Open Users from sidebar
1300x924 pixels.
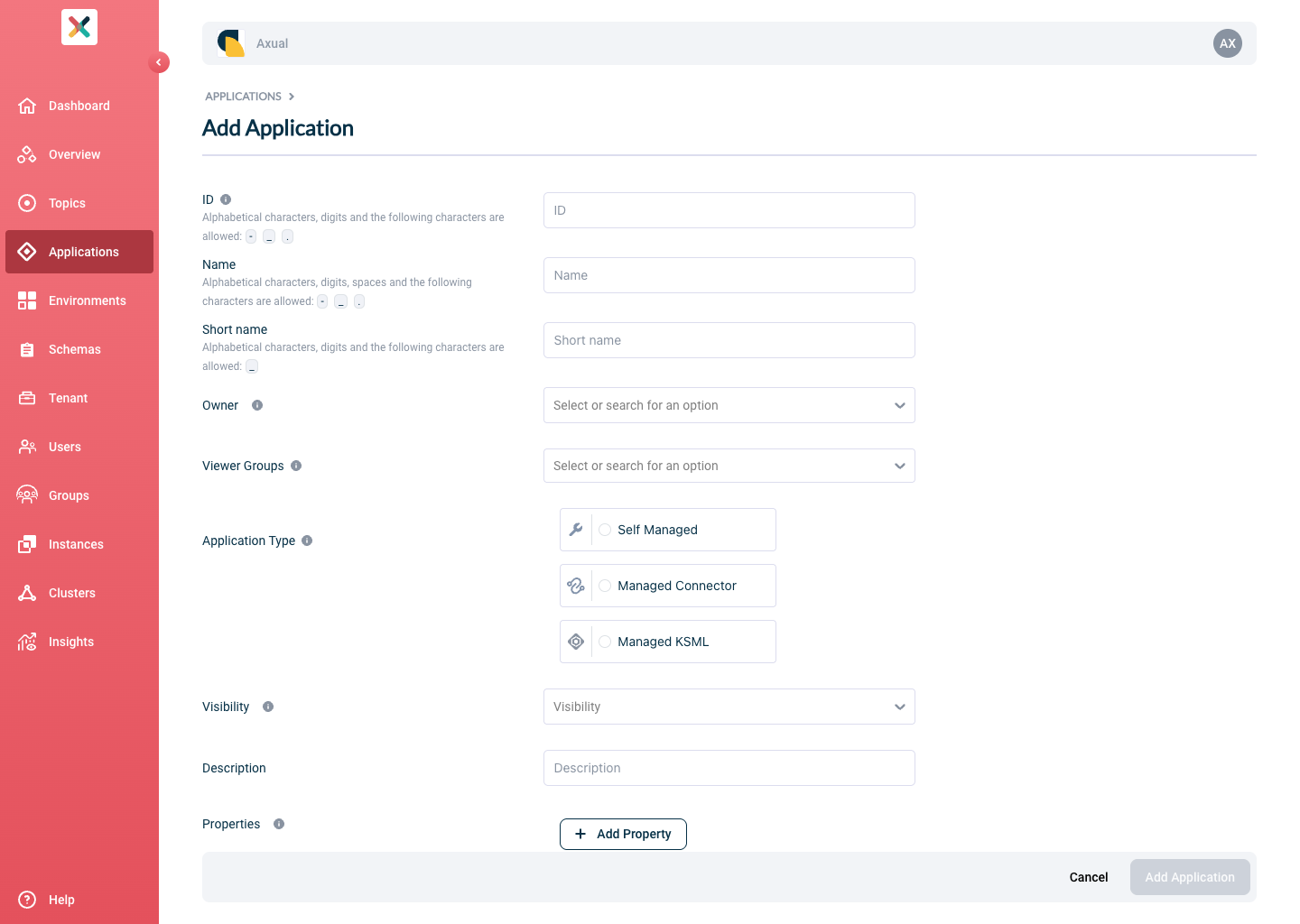point(79,447)
